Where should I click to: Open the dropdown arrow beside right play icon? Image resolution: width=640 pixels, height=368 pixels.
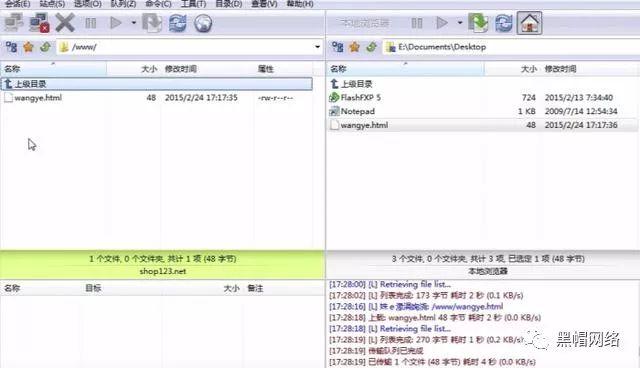tap(460, 23)
